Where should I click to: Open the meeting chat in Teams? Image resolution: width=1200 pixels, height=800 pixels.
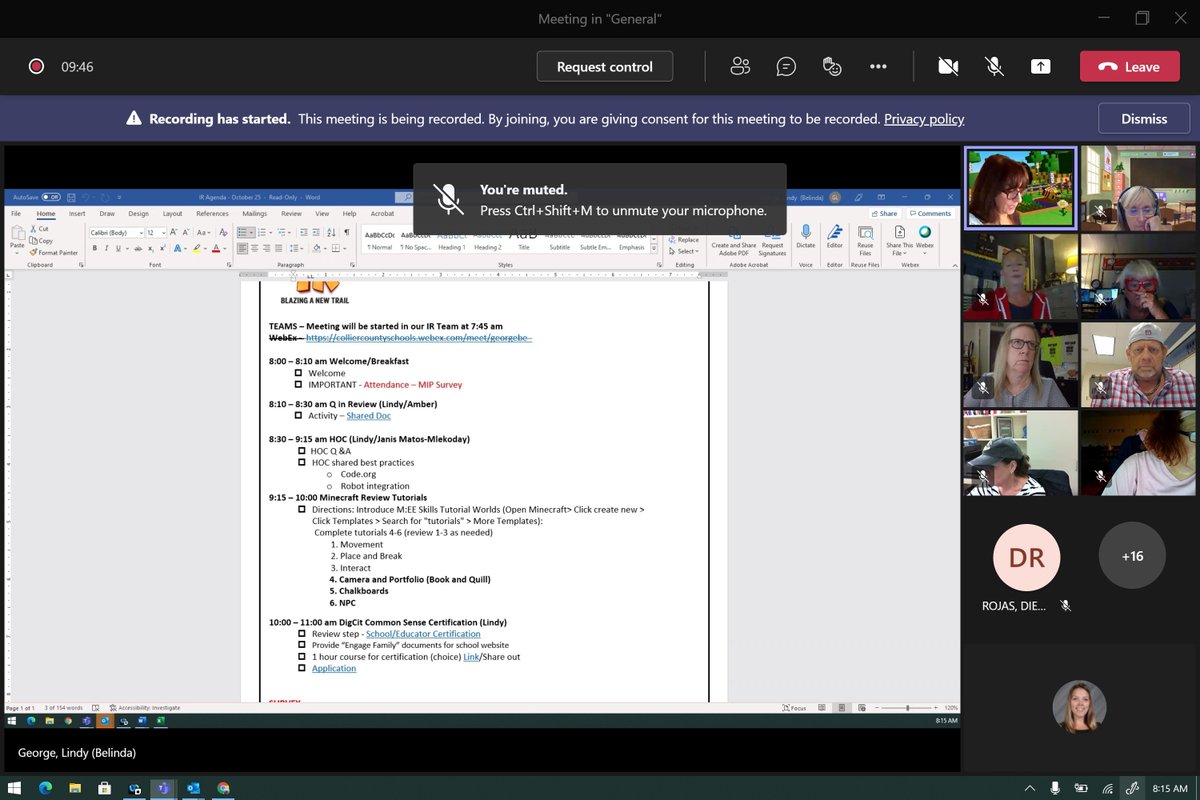pos(787,66)
